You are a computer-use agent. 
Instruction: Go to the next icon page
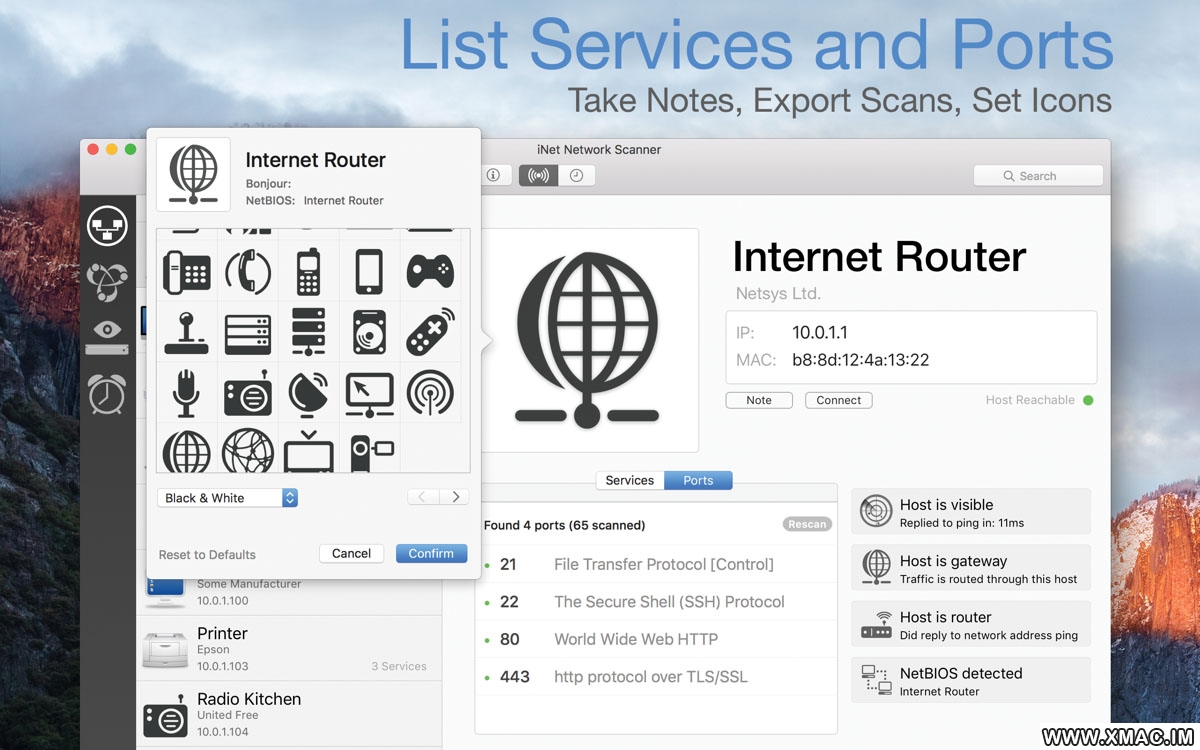455,497
